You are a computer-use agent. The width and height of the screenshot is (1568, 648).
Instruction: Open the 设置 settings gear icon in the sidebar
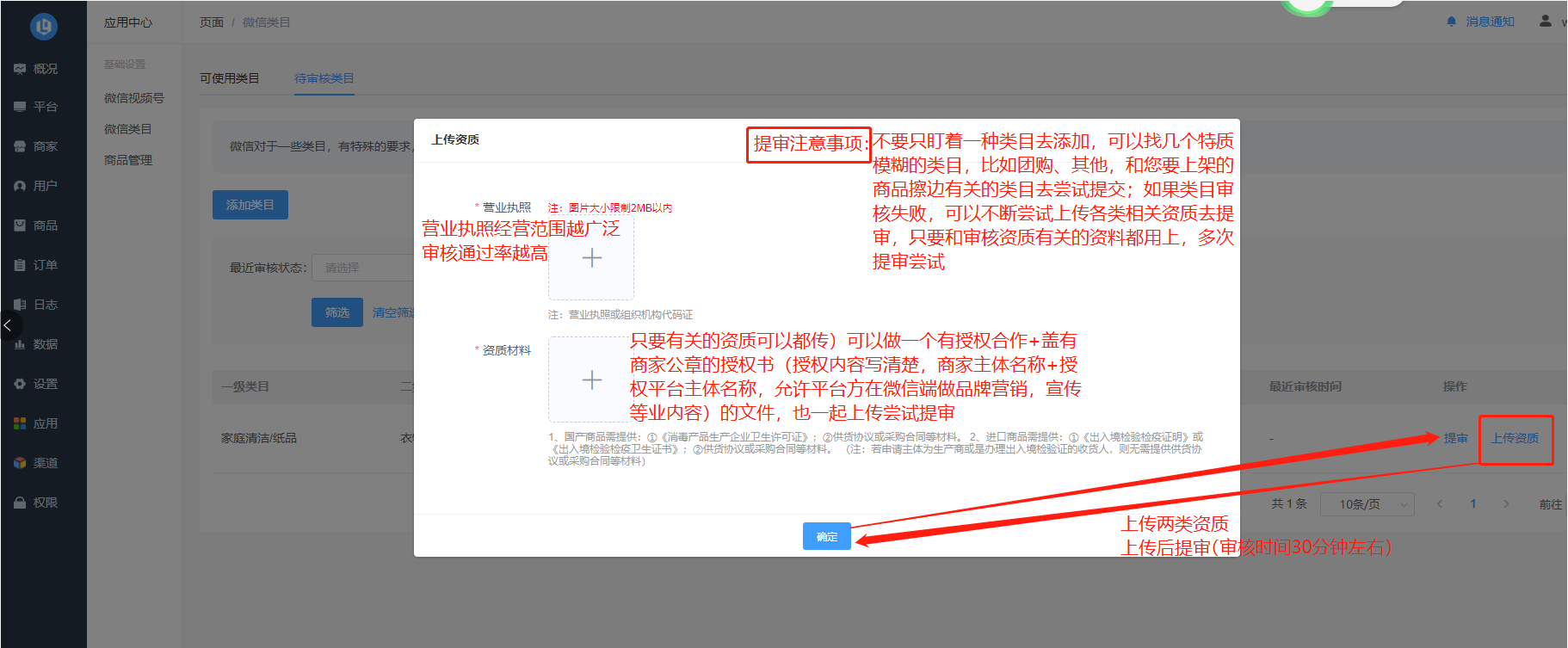20,384
